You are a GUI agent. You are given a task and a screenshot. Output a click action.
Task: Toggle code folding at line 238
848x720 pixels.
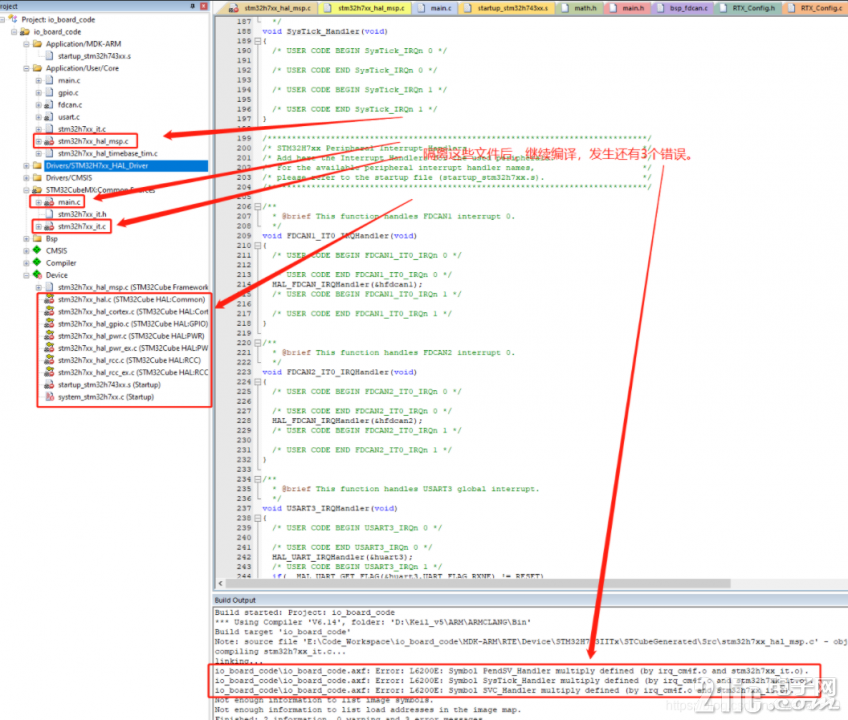[x=257, y=518]
